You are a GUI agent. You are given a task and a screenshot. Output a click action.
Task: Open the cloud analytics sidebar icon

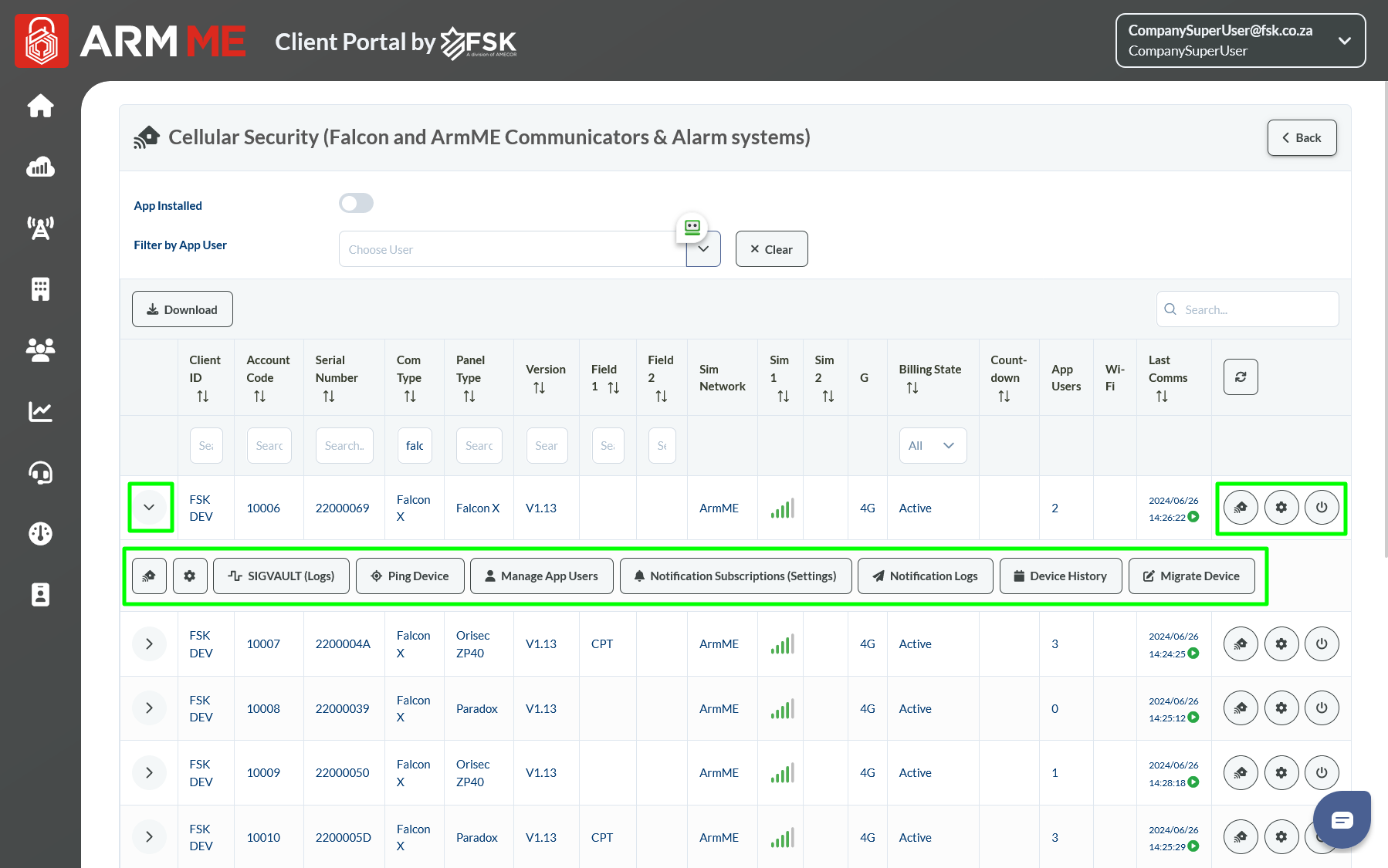(40, 167)
